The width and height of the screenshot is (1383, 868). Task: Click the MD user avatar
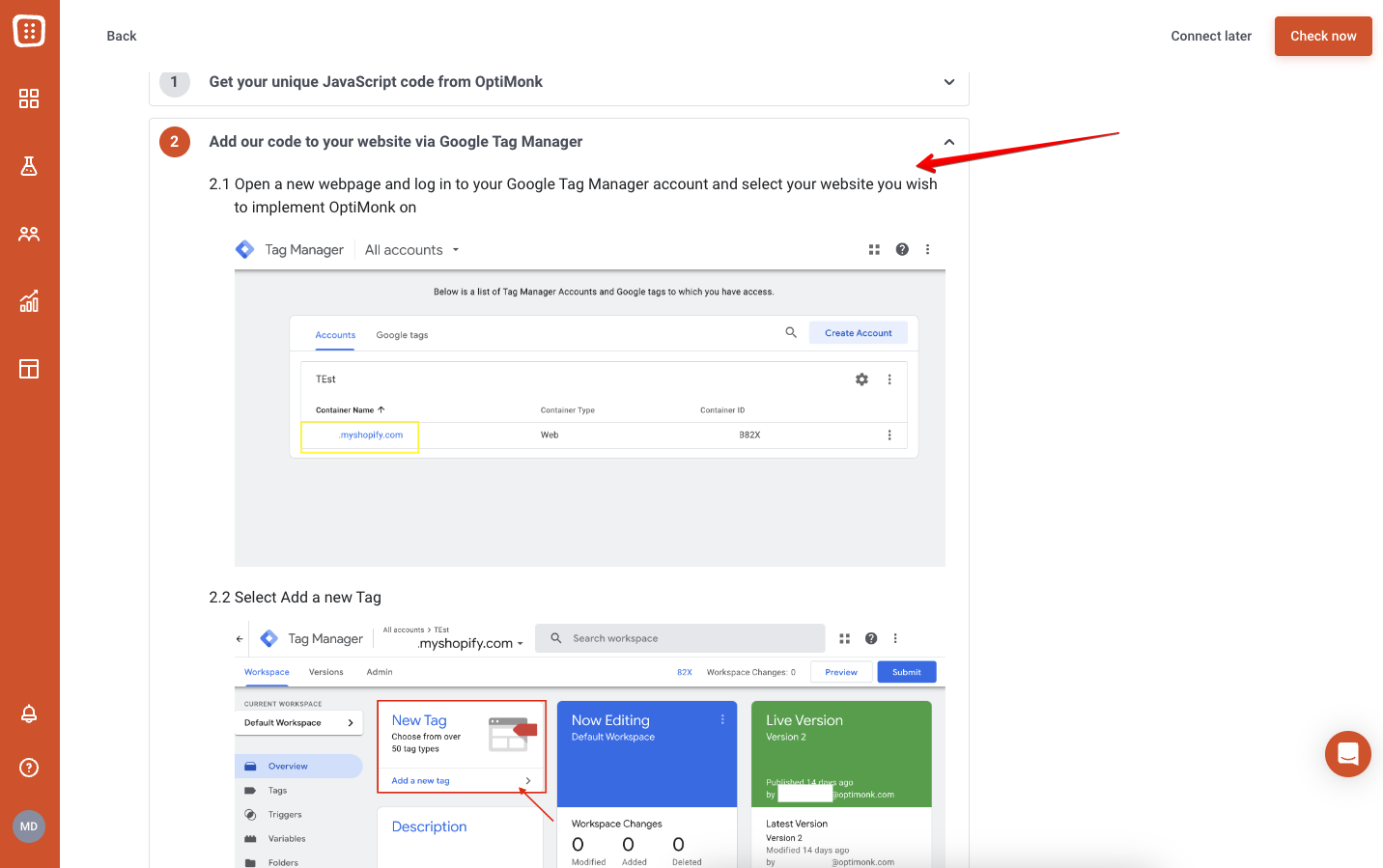tap(29, 826)
